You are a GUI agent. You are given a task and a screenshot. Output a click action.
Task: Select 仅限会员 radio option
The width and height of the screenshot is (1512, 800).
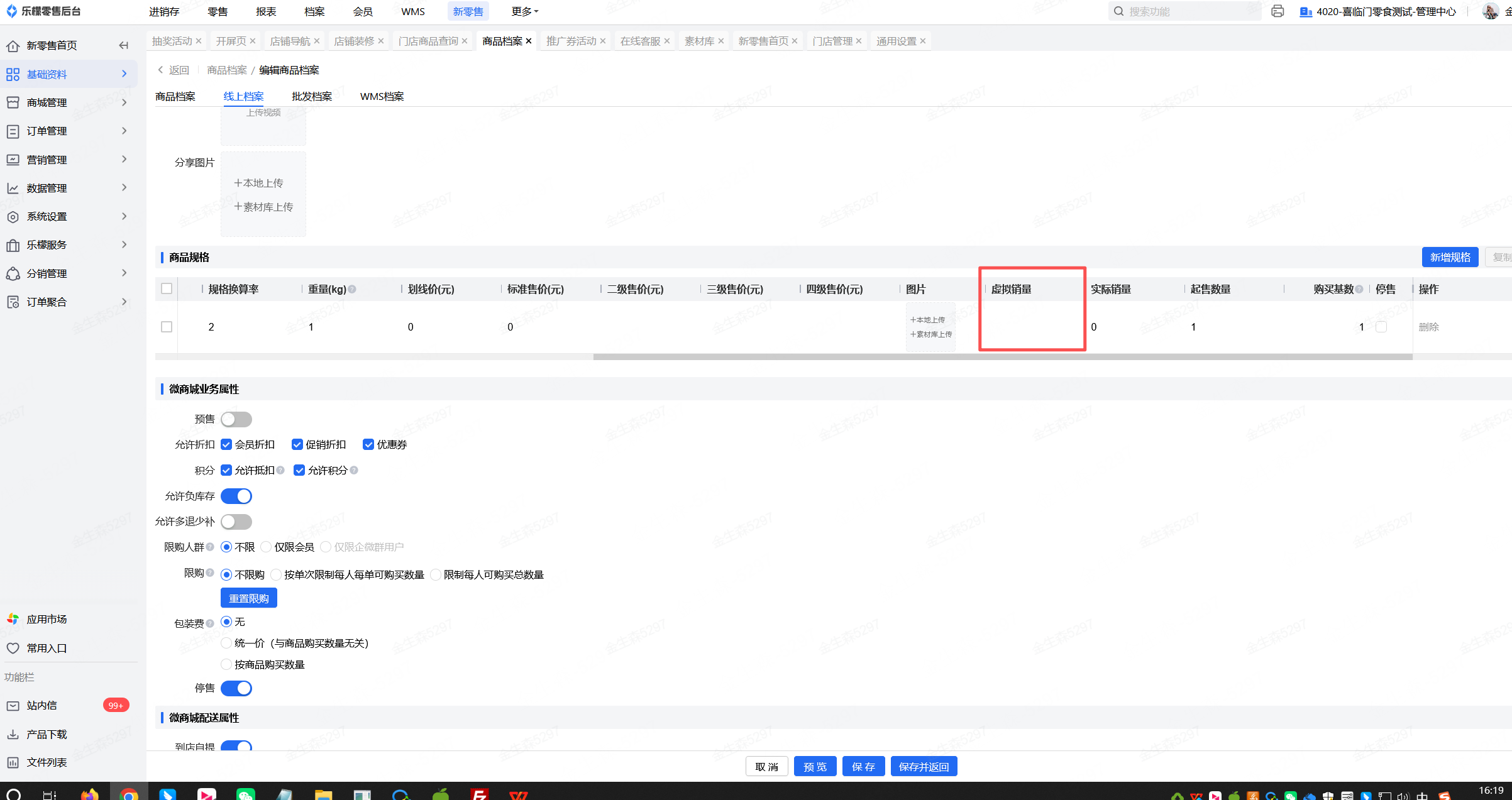(266, 547)
